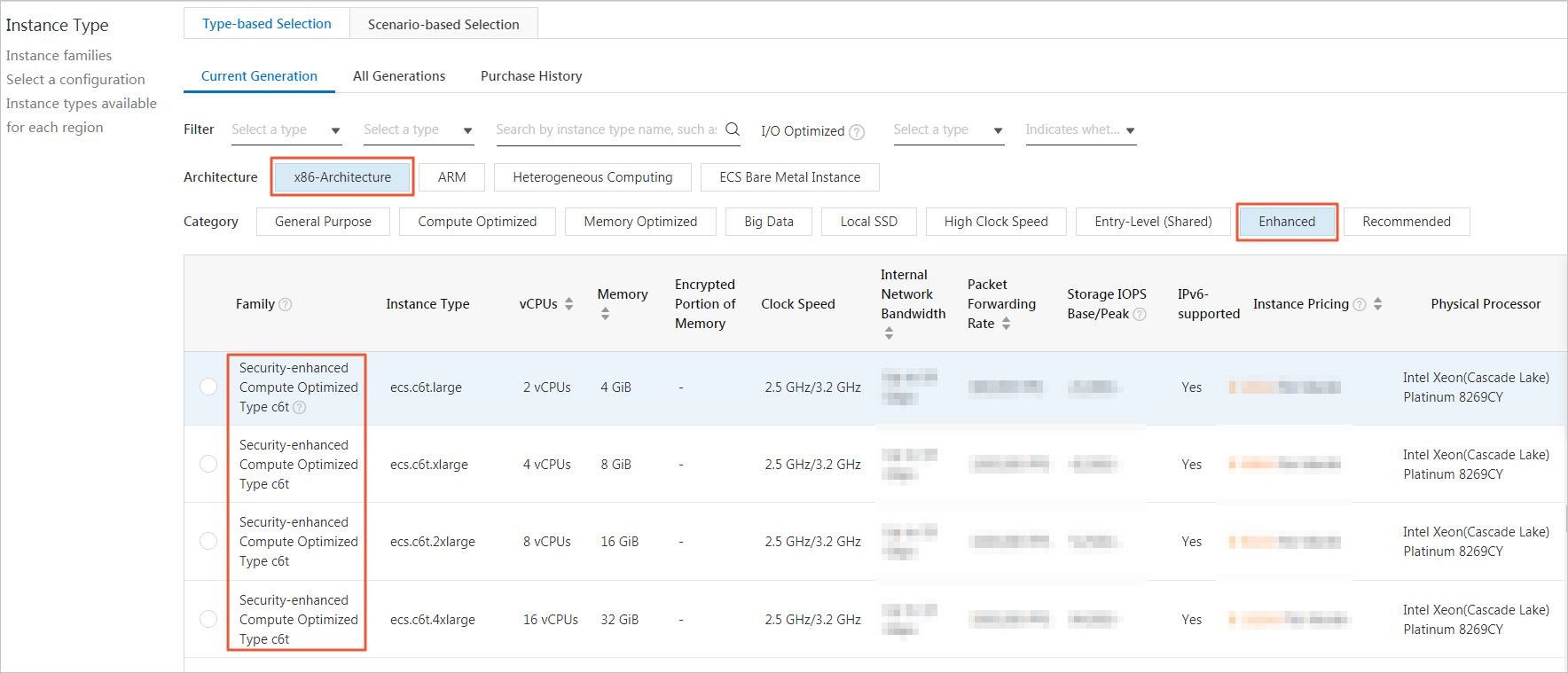
Task: Click the Instance Pricing help icon
Action: click(1360, 304)
